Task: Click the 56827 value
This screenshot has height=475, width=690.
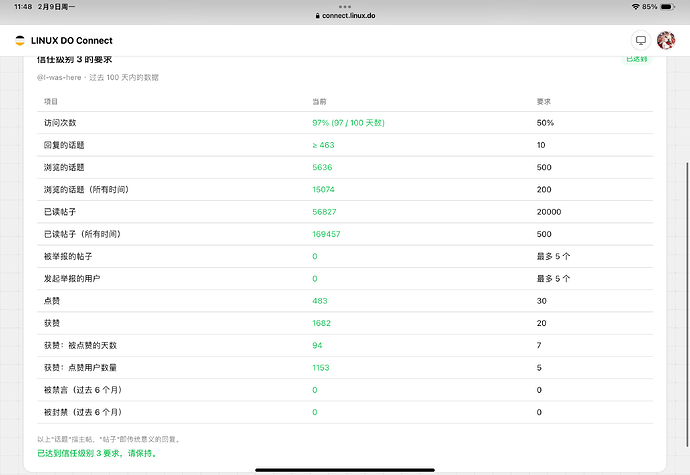Action: tap(324, 212)
